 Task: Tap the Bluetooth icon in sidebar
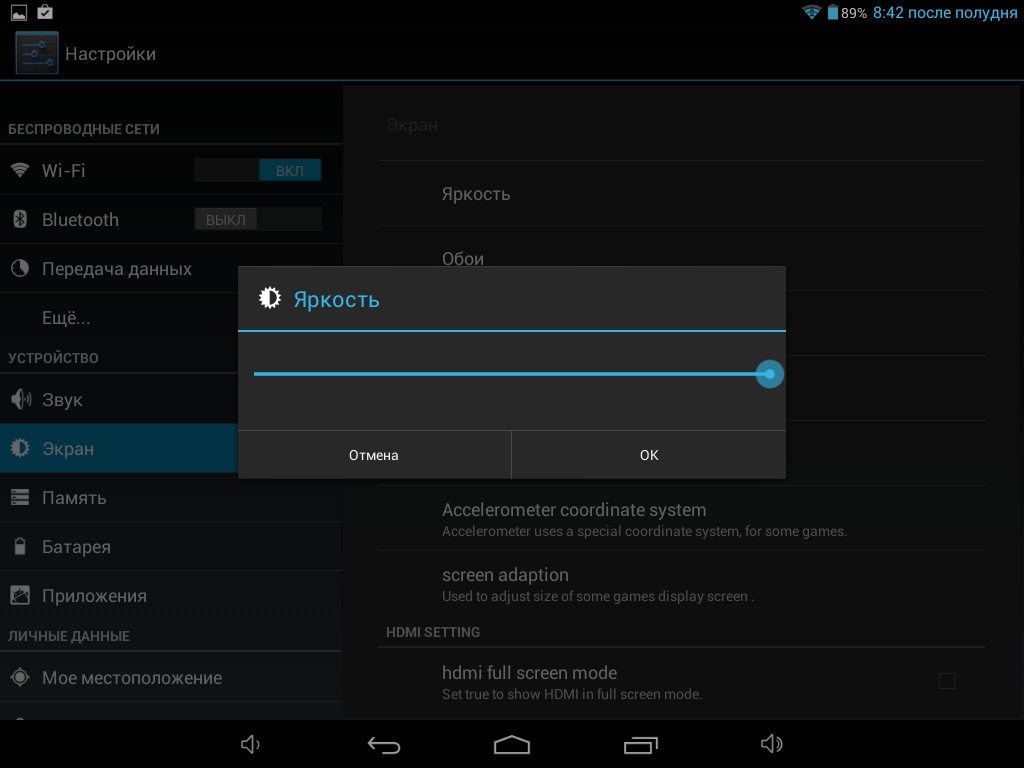[x=20, y=220]
